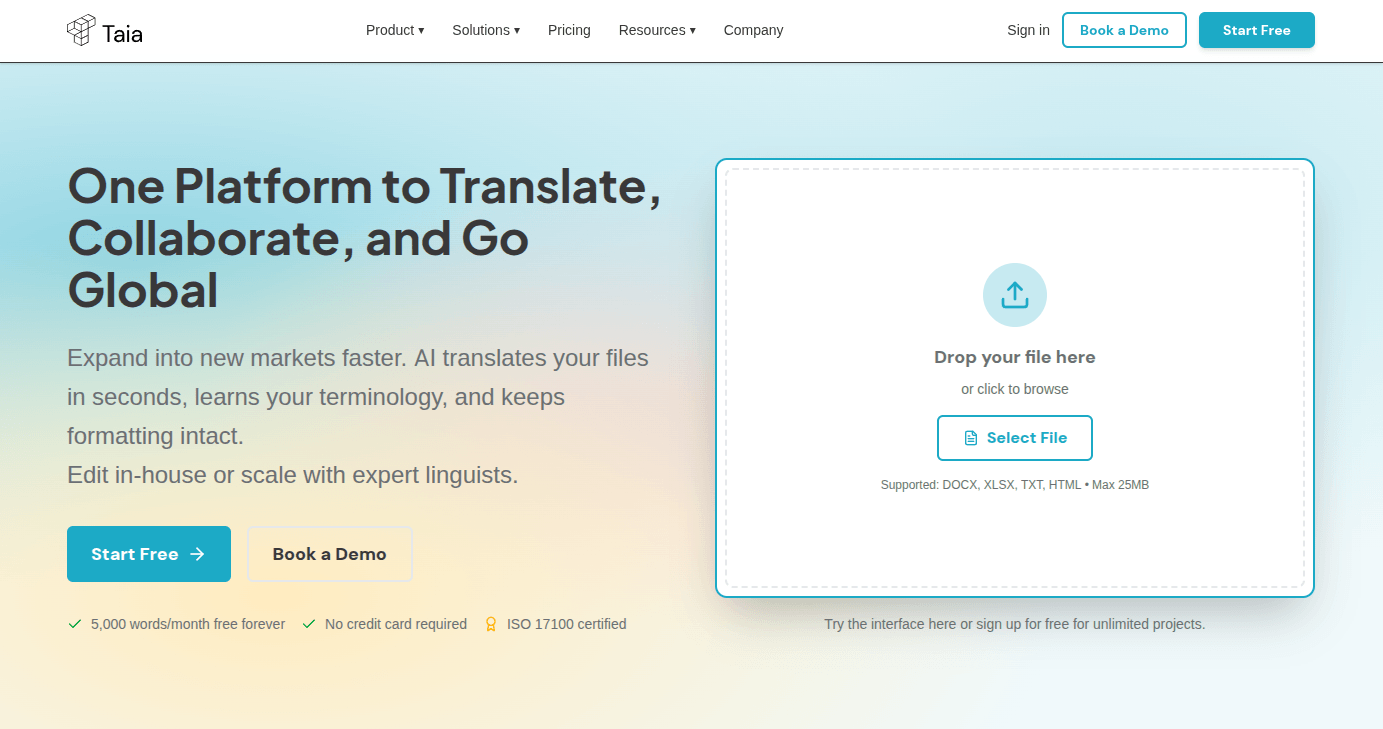Viewport: 1383px width, 729px height.
Task: Open the Pricing page
Action: point(569,30)
